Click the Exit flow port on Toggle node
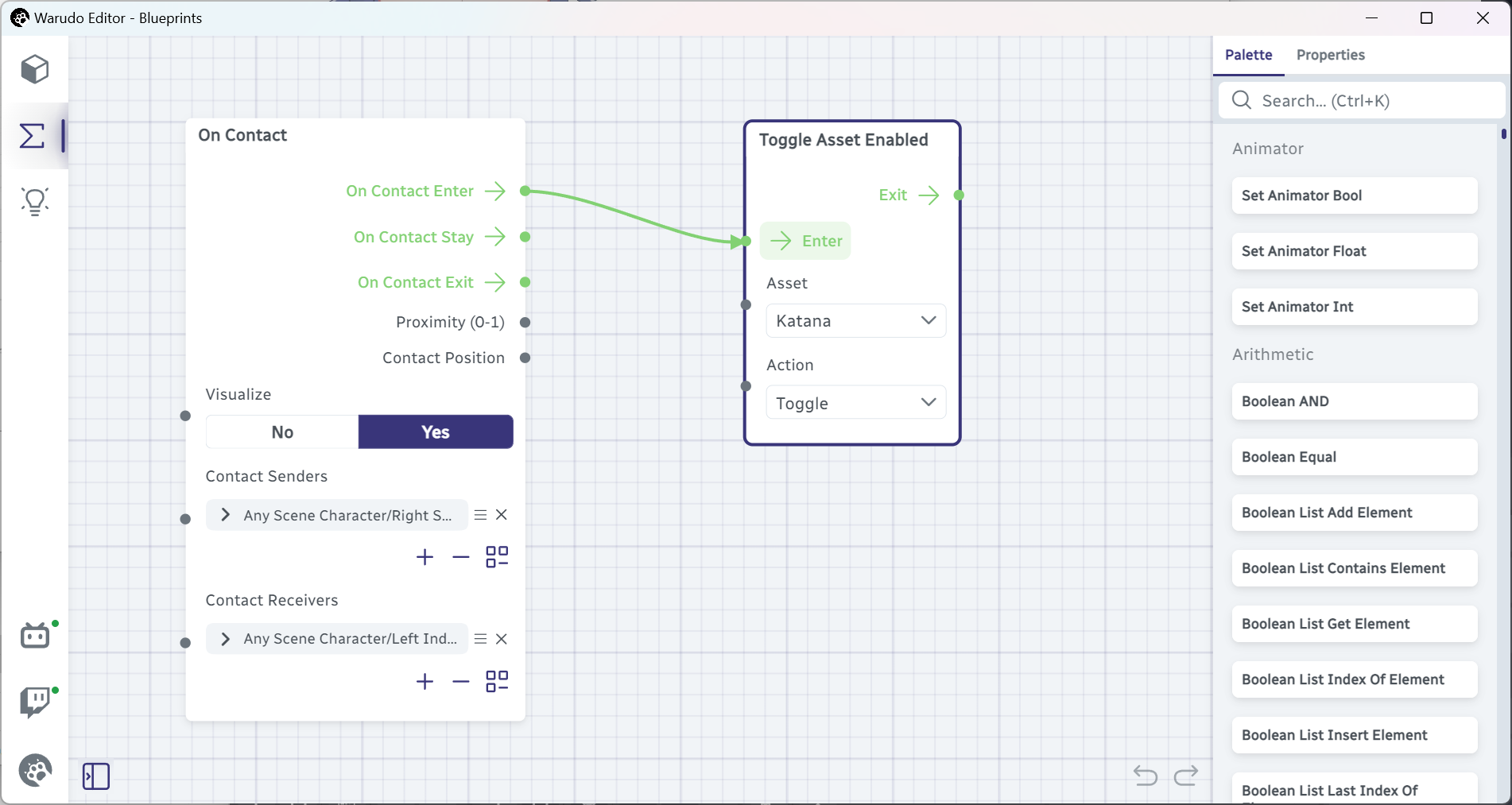Image resolution: width=1512 pixels, height=805 pixels. 959,195
